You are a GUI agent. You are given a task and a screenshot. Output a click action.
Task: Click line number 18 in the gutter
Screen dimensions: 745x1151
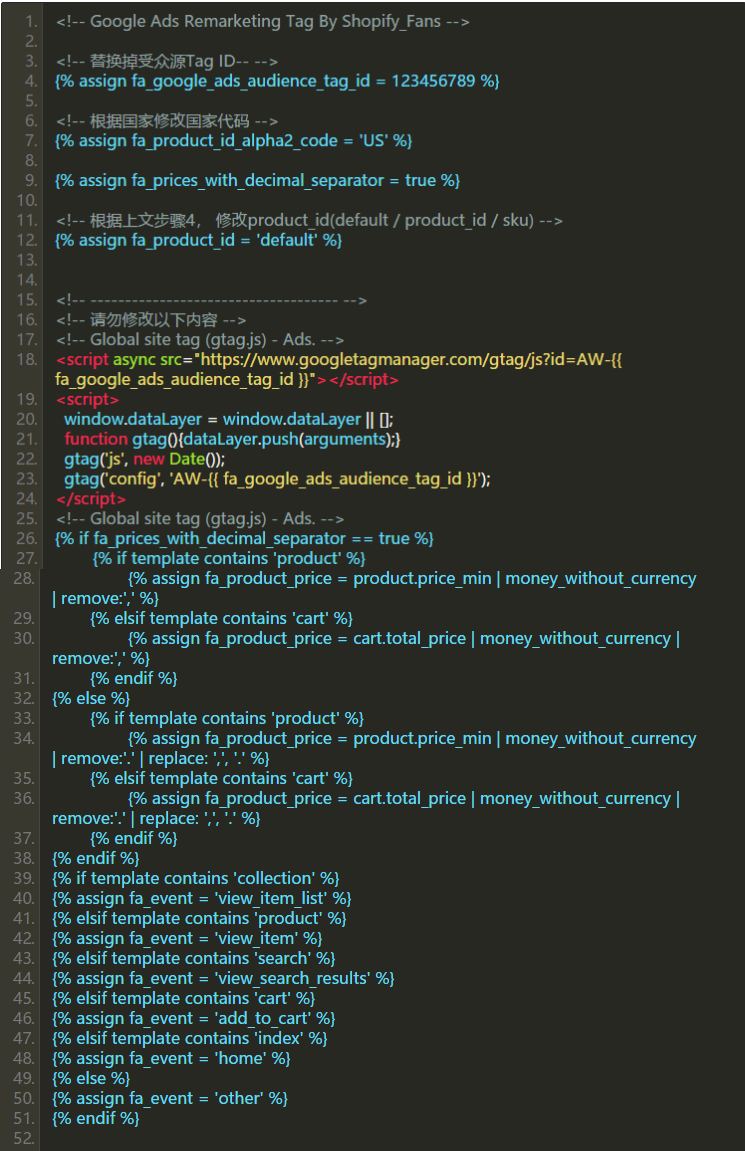[26, 360]
